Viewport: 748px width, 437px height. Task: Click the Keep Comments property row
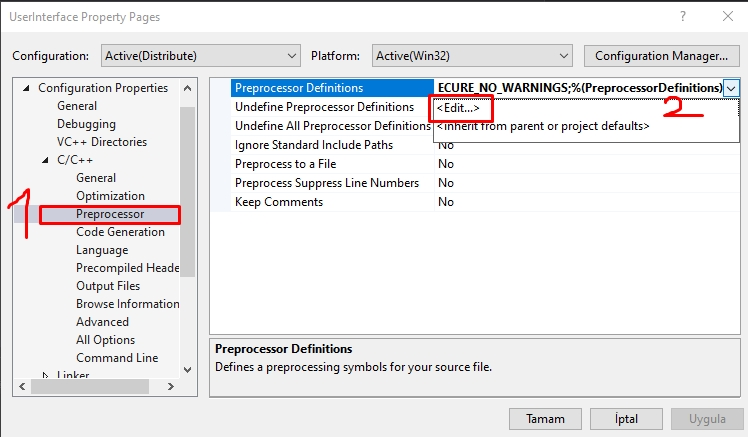[x=279, y=202]
